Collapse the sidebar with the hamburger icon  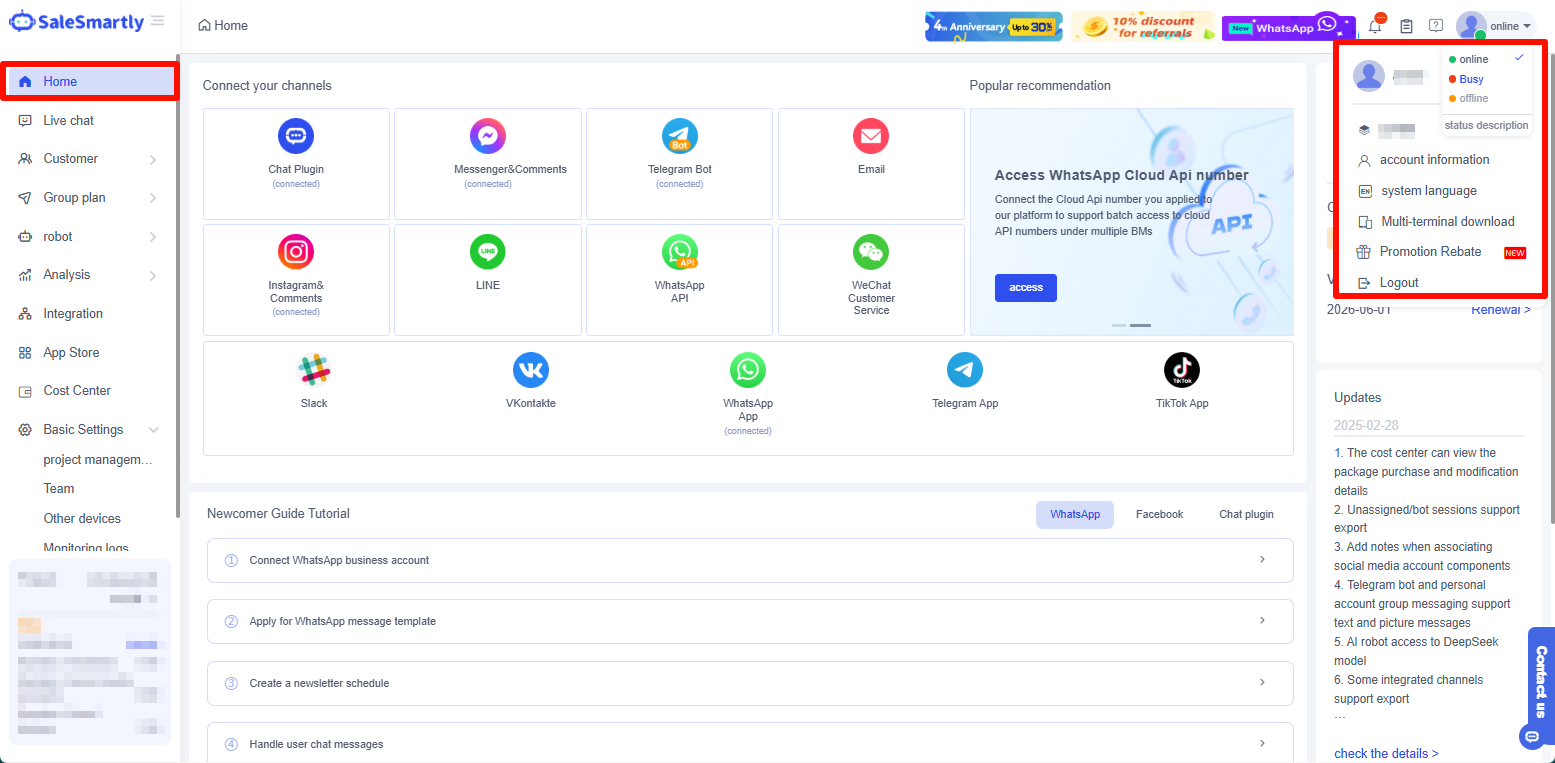(157, 21)
